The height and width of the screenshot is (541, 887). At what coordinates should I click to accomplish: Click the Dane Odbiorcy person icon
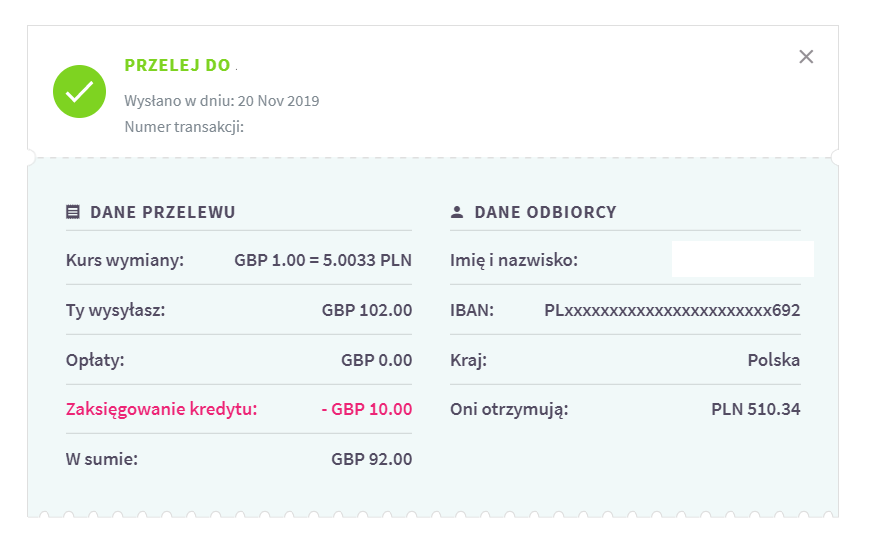tap(457, 212)
